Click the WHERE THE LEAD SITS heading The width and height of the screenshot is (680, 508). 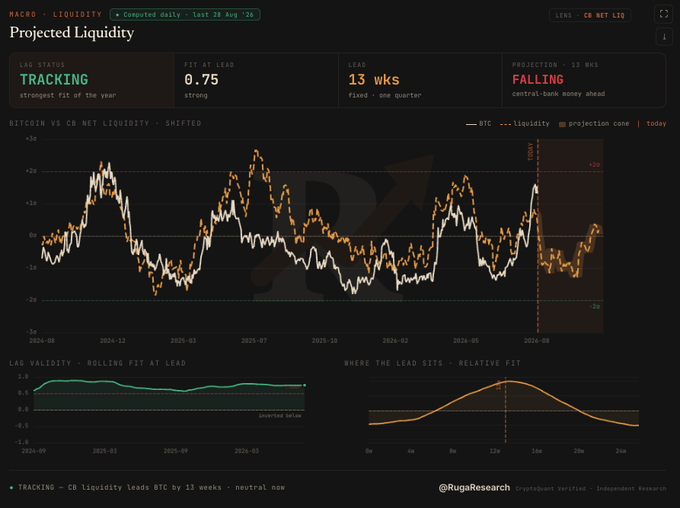(x=432, y=363)
